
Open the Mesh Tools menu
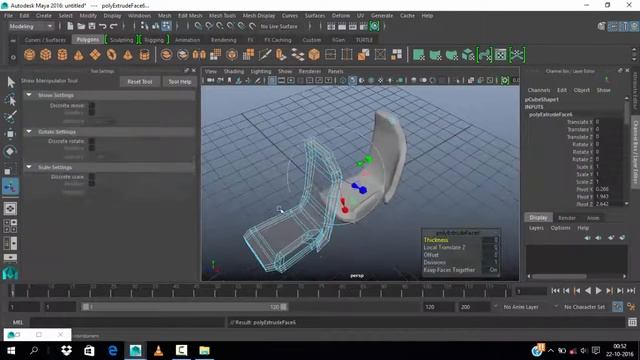pyautogui.click(x=222, y=16)
